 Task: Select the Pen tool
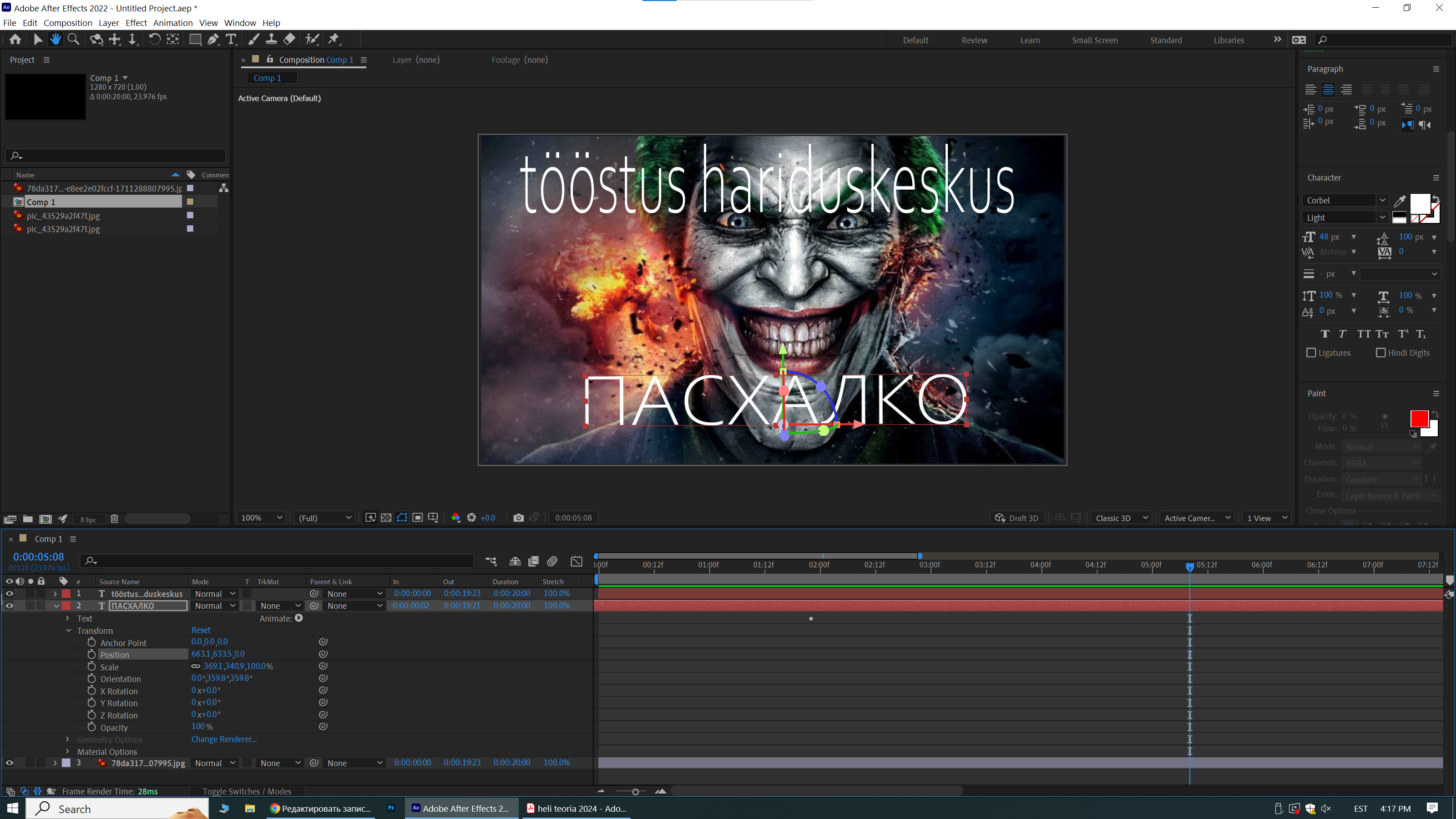coord(213,40)
